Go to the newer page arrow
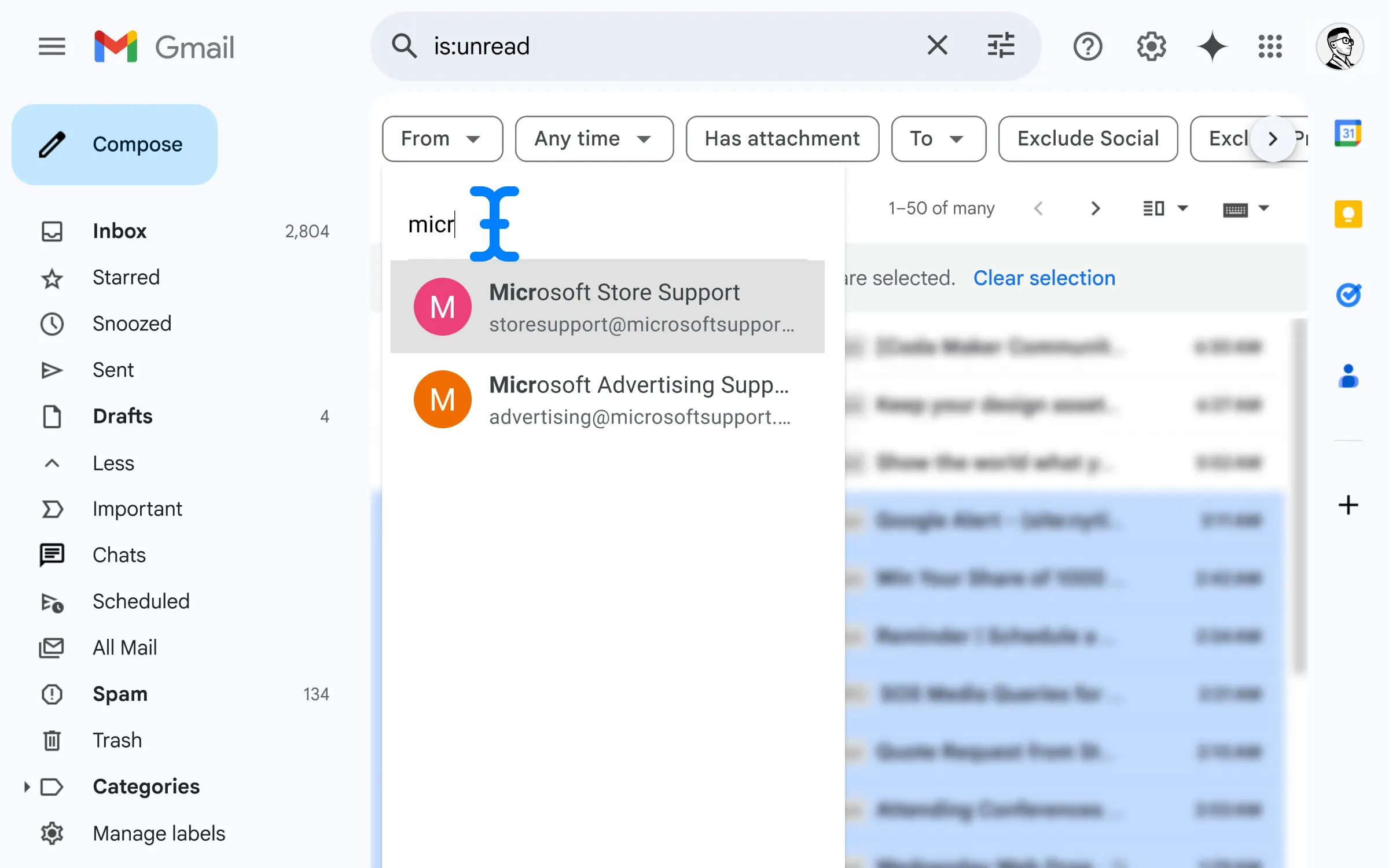This screenshot has height=868, width=1389. (x=1038, y=208)
